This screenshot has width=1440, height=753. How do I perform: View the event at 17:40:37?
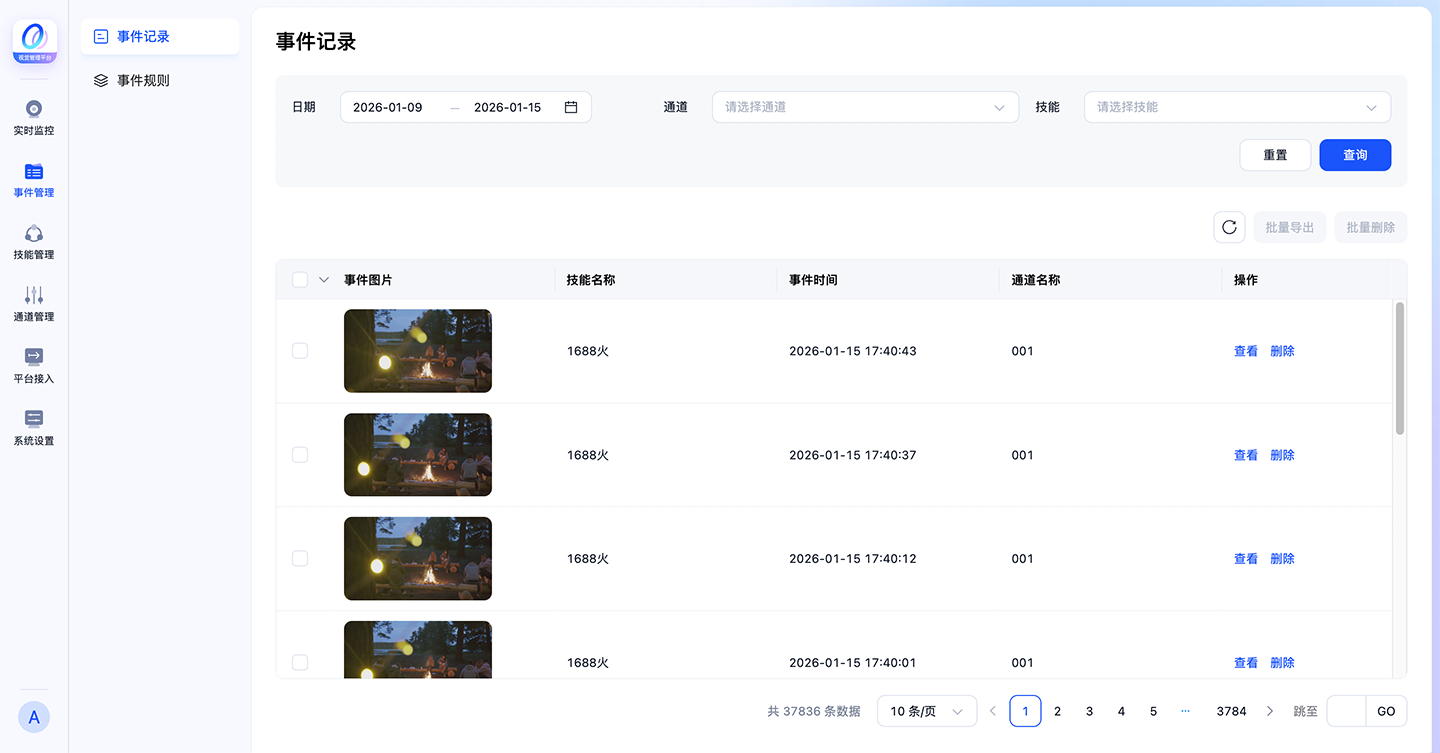pos(1246,455)
